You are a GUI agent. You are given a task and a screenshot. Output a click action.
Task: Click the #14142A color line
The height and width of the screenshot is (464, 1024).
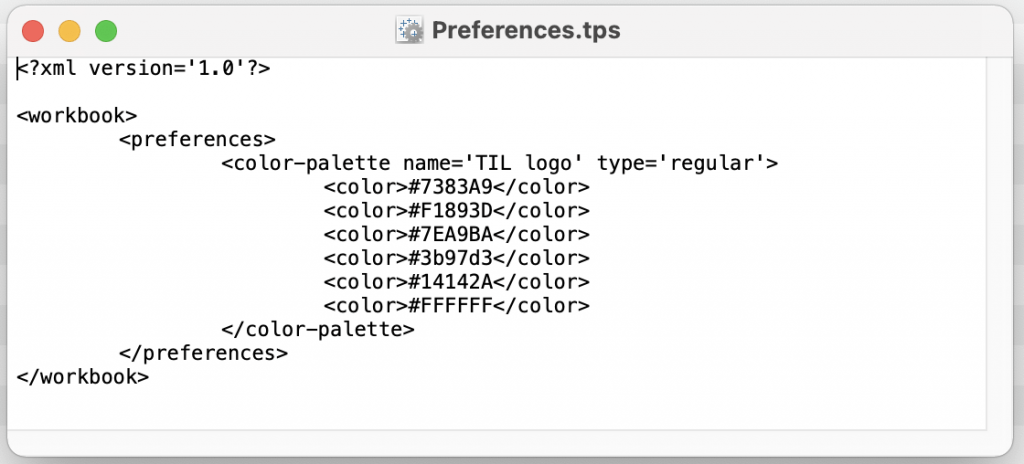(456, 282)
